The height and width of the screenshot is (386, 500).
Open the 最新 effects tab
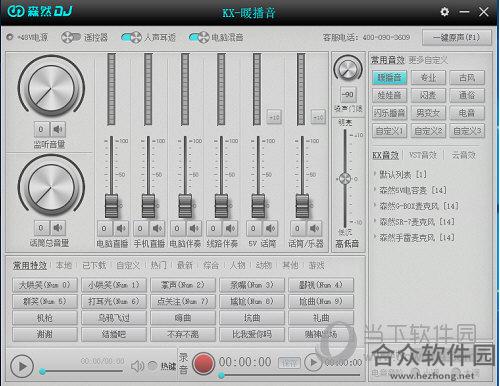click(185, 265)
